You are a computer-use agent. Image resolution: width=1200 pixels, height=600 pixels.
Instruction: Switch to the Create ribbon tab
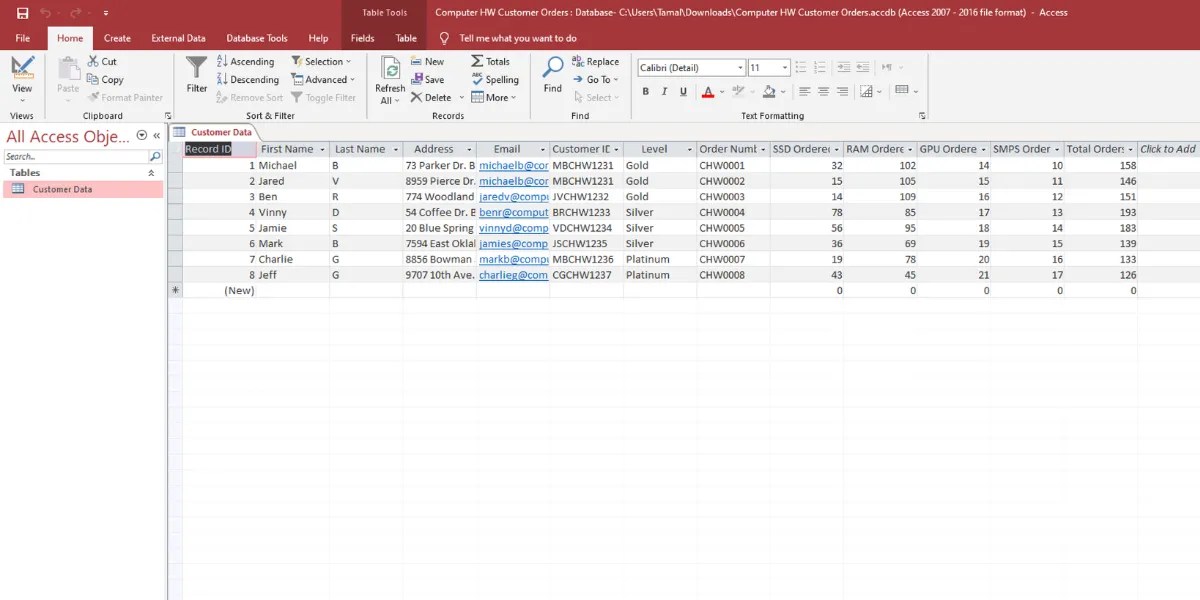click(116, 37)
